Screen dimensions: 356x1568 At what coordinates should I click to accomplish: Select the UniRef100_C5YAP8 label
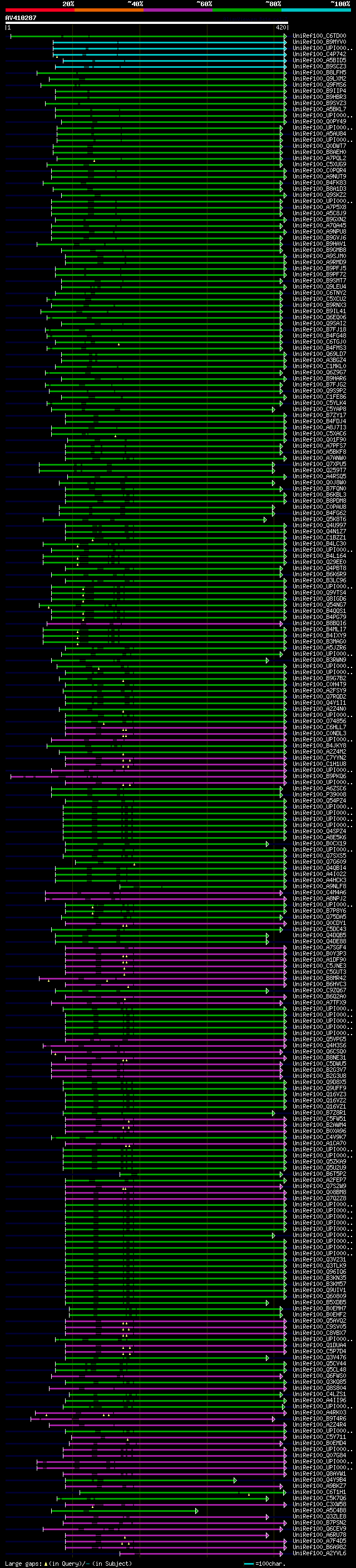coord(319,409)
